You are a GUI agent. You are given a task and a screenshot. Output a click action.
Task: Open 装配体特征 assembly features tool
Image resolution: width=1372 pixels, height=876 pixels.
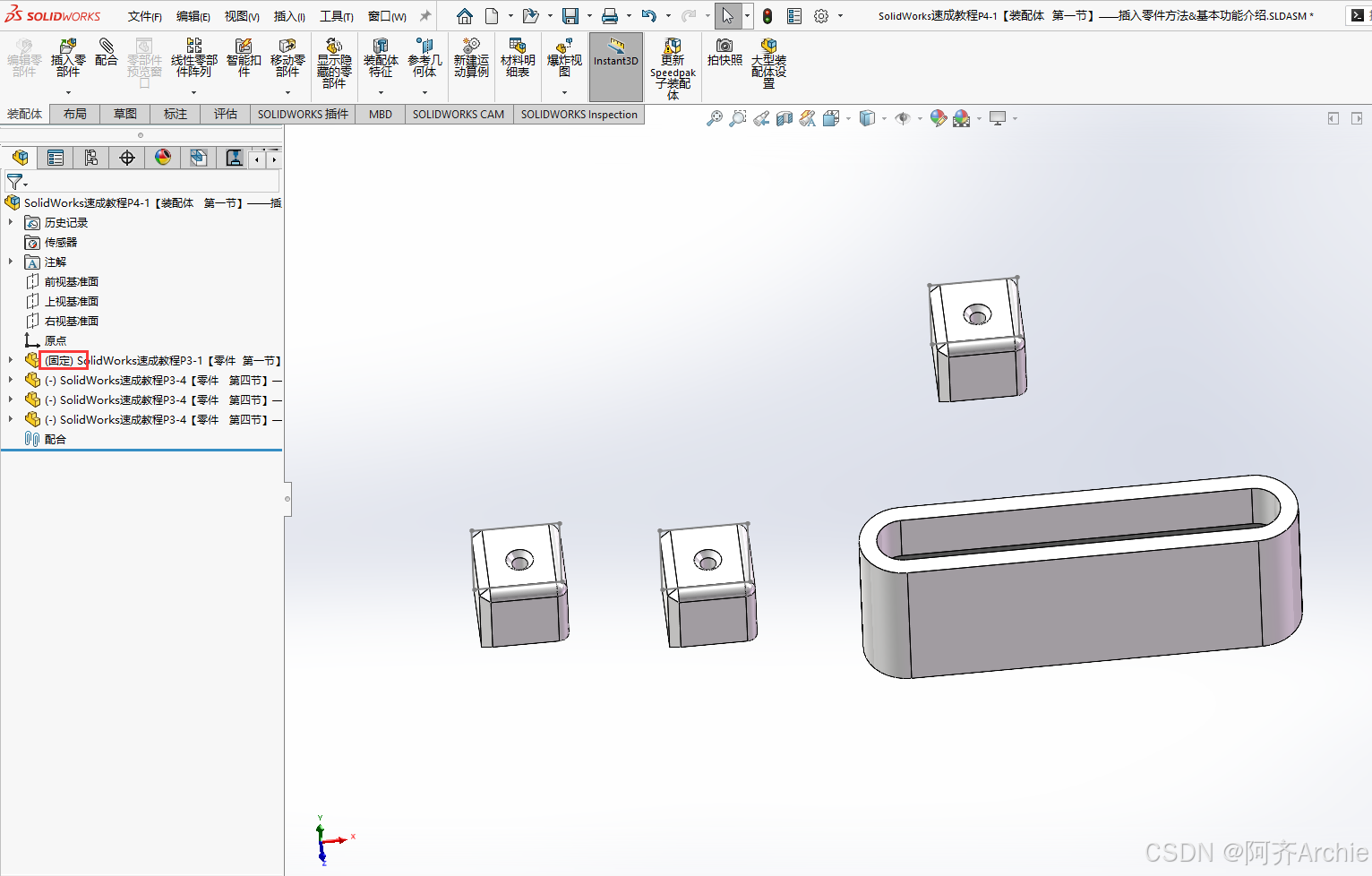[x=381, y=57]
